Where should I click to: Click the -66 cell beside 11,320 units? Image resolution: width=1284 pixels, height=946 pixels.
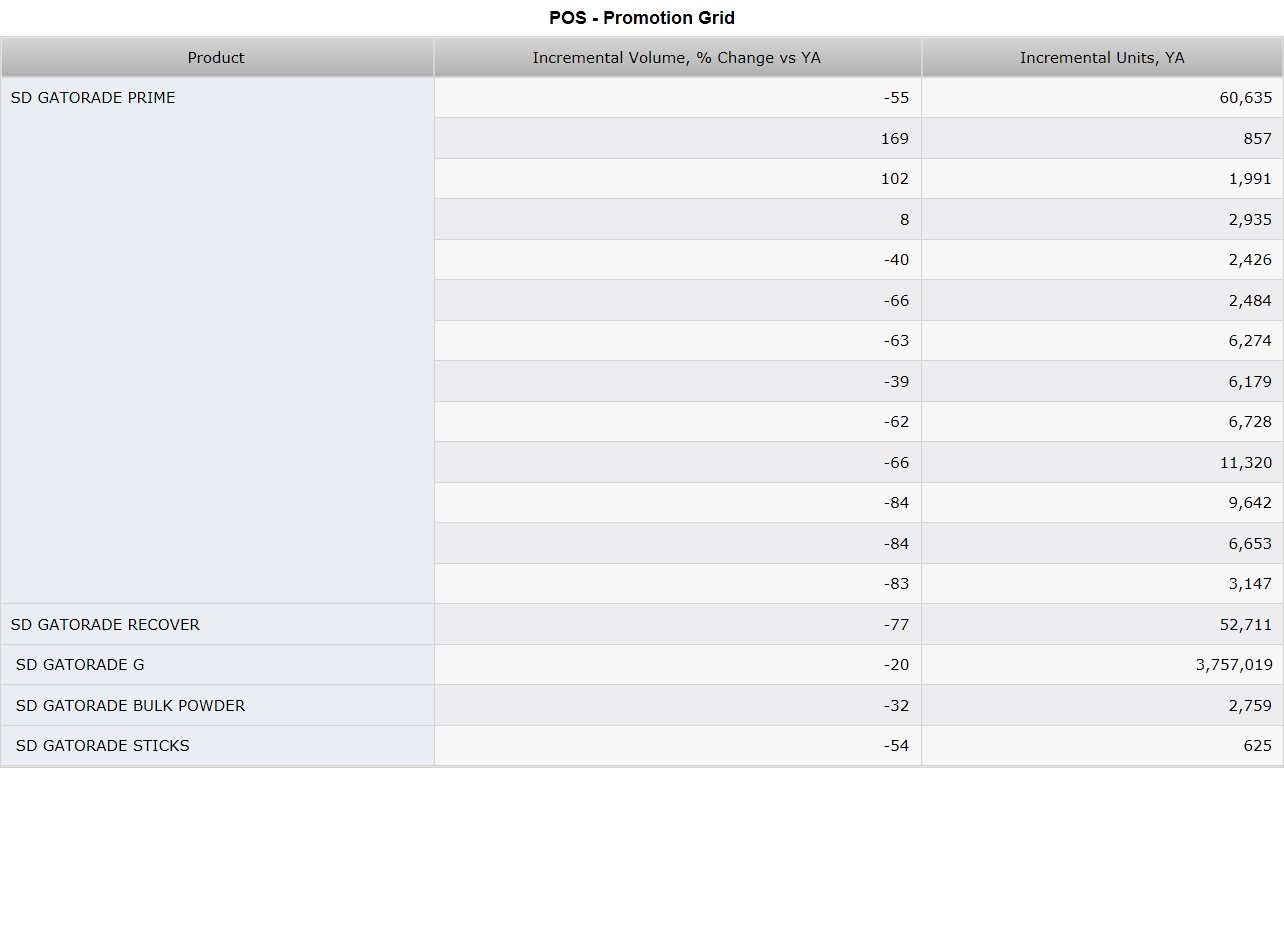677,462
